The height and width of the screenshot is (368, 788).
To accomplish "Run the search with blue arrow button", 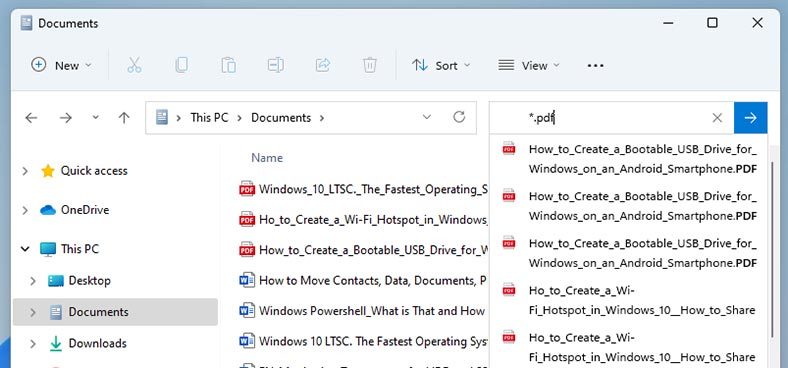I will (750, 118).
